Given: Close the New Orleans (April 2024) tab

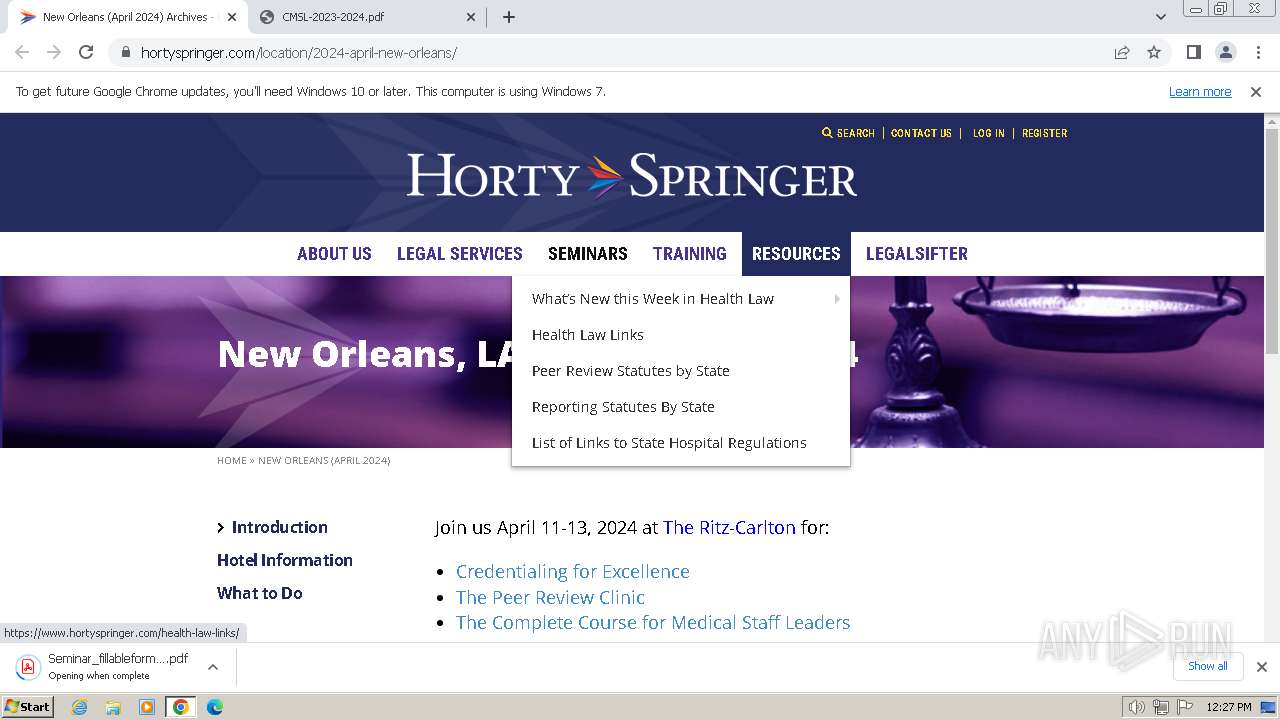Looking at the screenshot, I should 232,17.
